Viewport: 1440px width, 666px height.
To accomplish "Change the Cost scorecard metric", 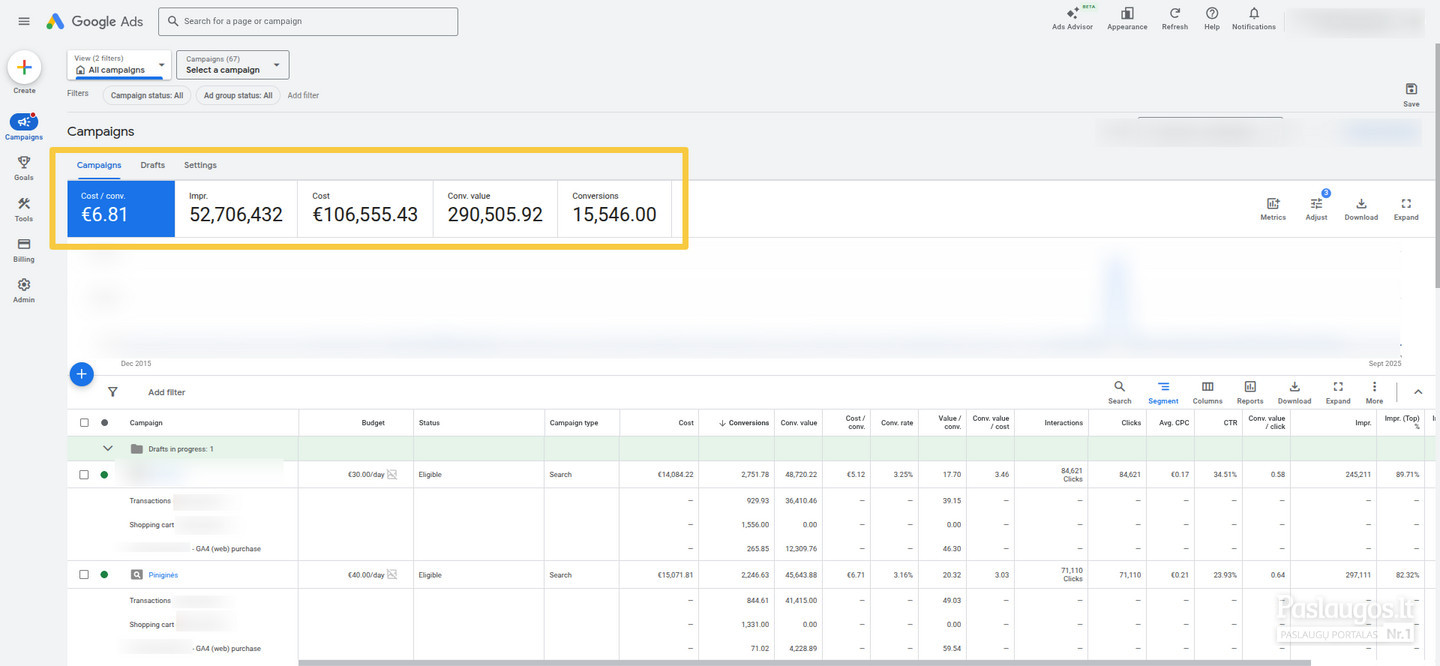I will pyautogui.click(x=365, y=209).
